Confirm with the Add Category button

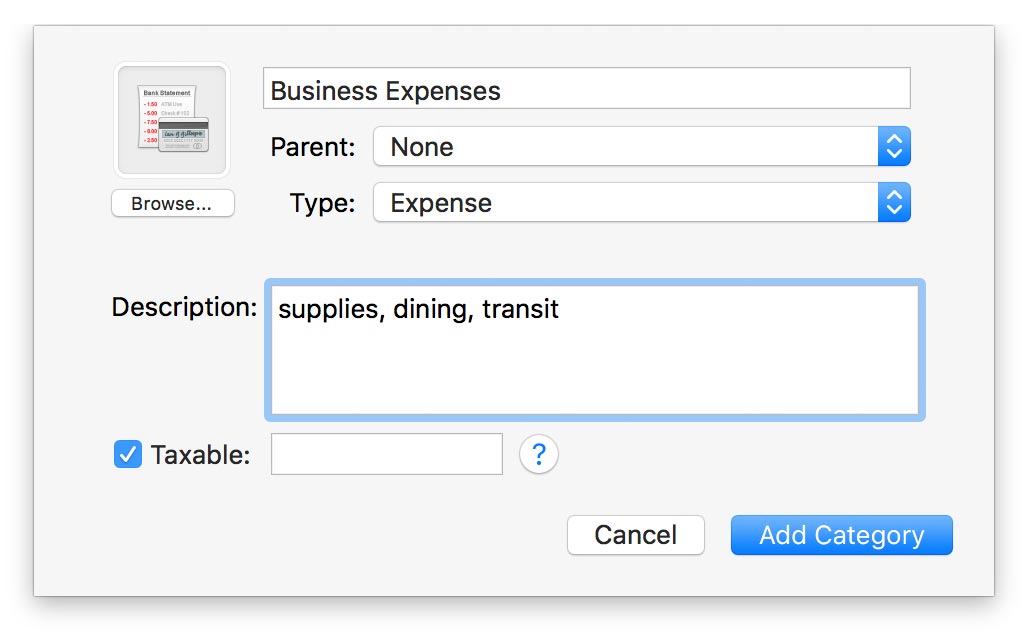(841, 535)
